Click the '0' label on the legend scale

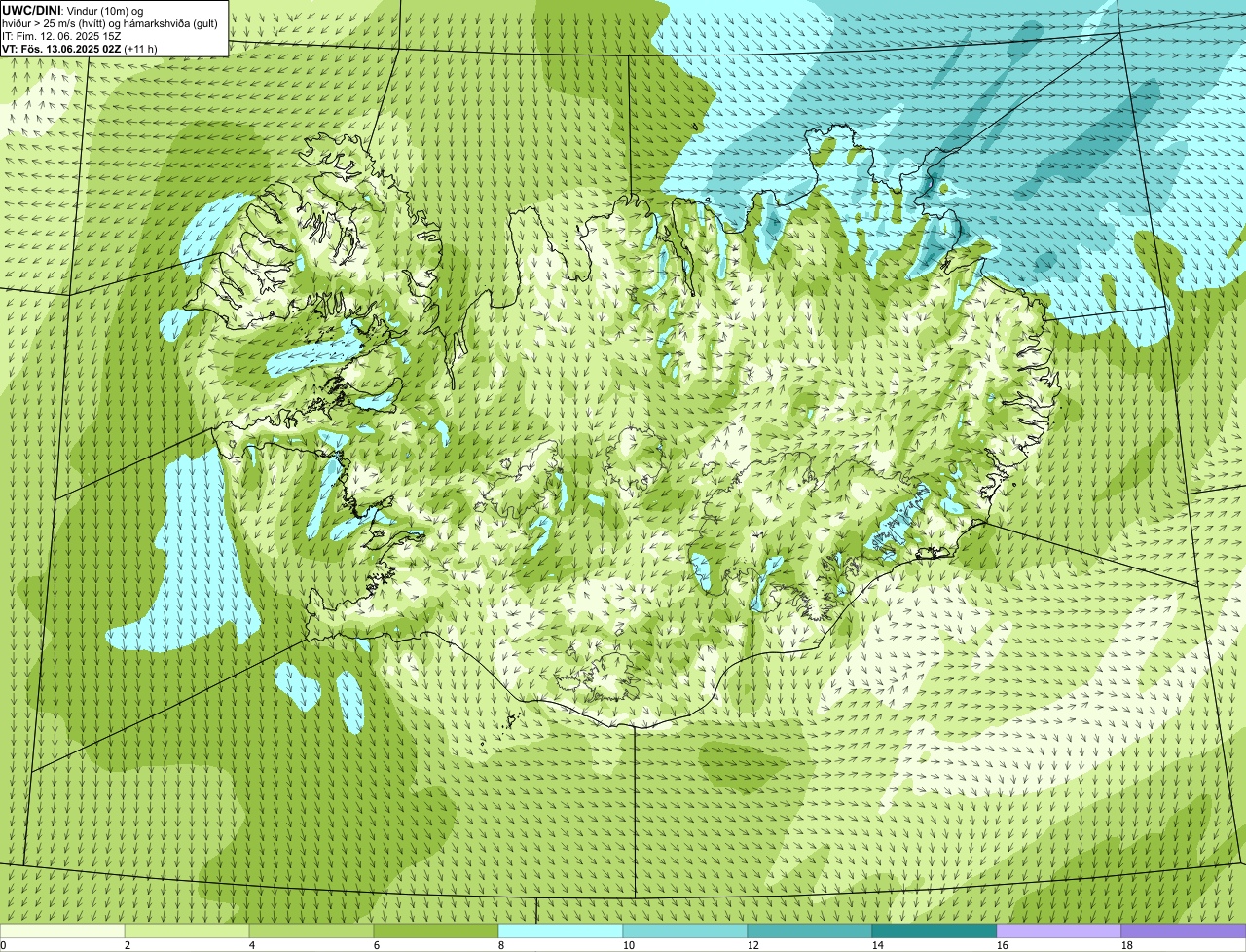(3, 945)
